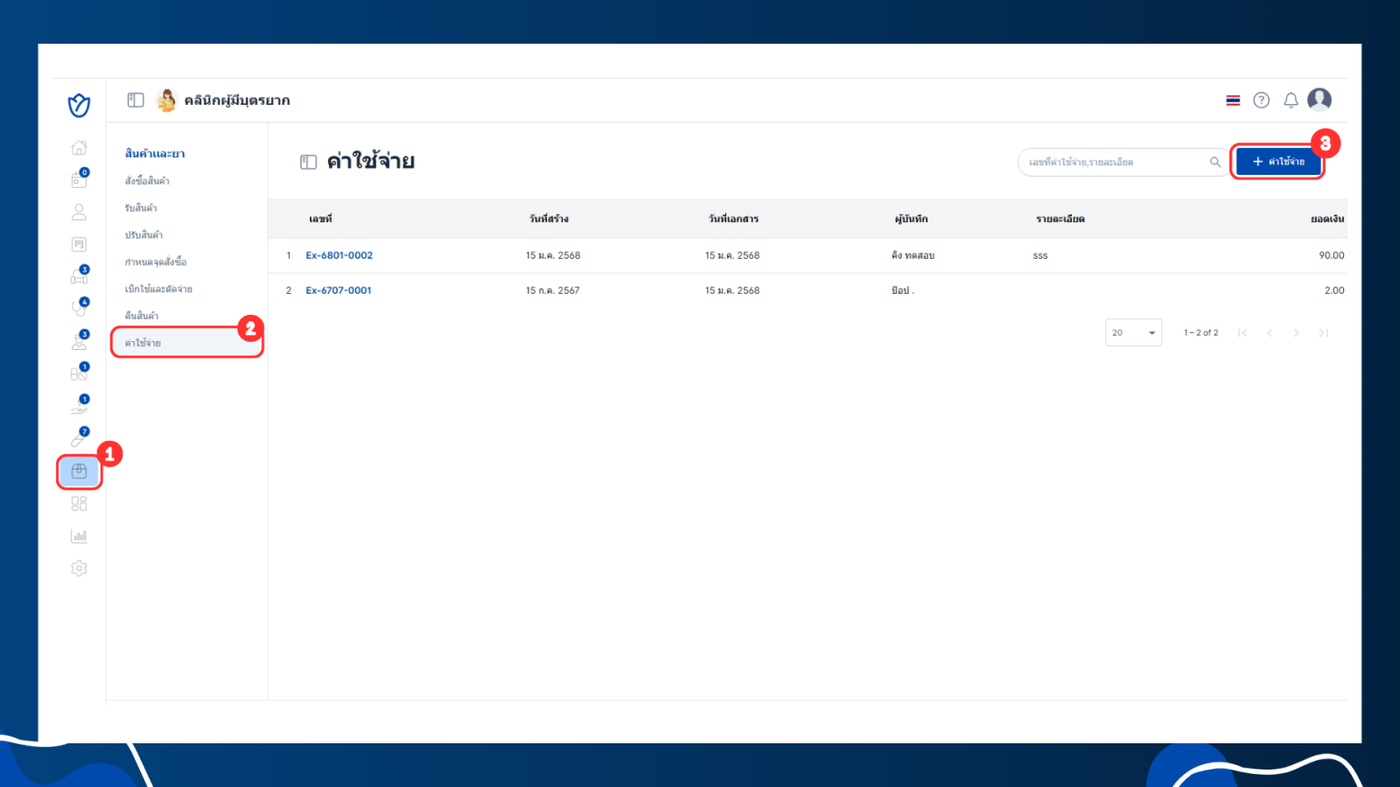This screenshot has width=1400, height=787.
Task: Go to the next page of results
Action: coord(1297,333)
